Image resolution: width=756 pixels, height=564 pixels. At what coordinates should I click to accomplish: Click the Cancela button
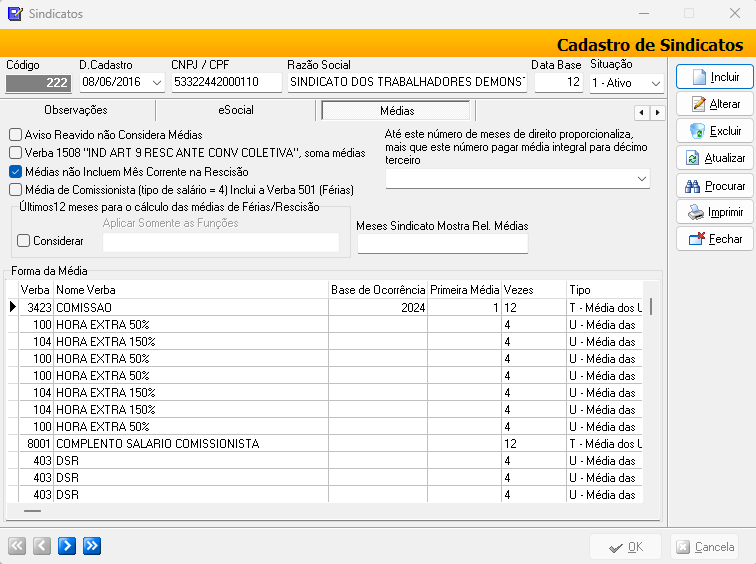pyautogui.click(x=705, y=547)
